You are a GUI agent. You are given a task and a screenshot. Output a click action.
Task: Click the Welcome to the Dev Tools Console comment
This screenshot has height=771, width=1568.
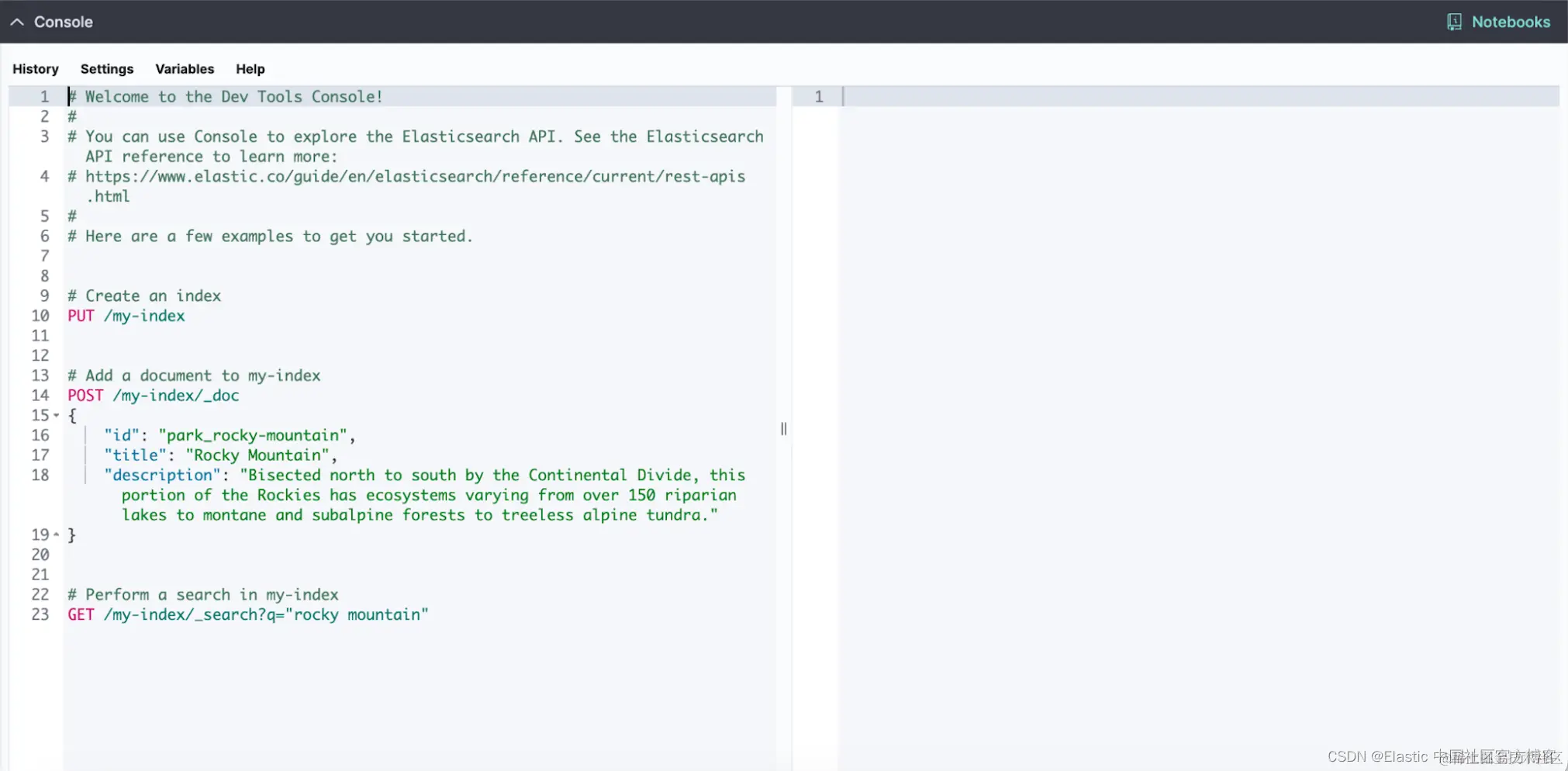point(226,97)
